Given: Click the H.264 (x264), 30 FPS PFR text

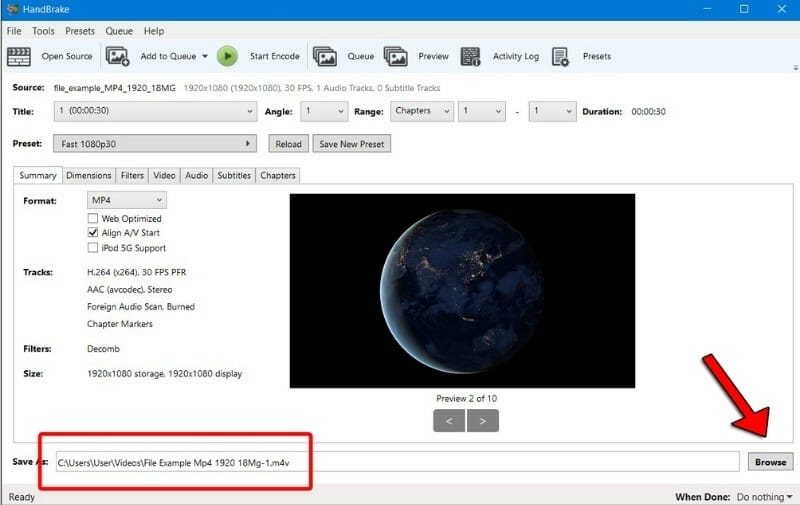Looking at the screenshot, I should [x=137, y=272].
